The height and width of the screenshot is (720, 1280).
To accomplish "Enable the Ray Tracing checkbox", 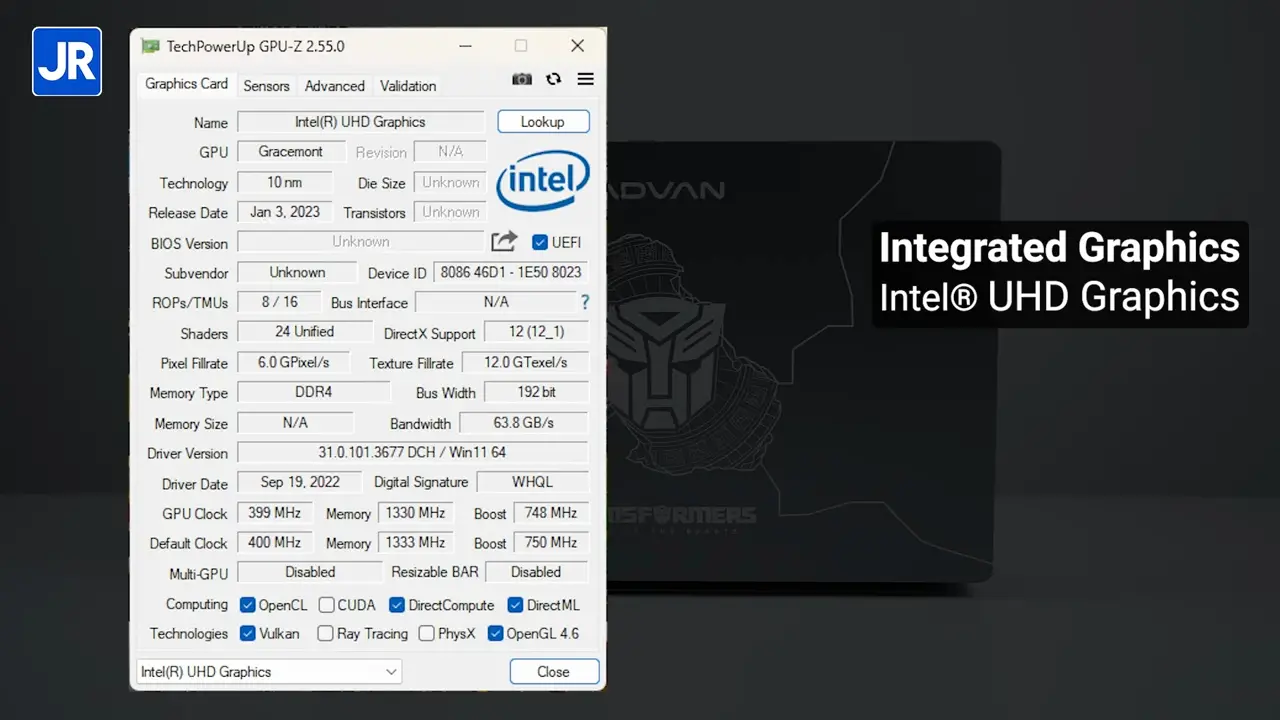I will (325, 633).
